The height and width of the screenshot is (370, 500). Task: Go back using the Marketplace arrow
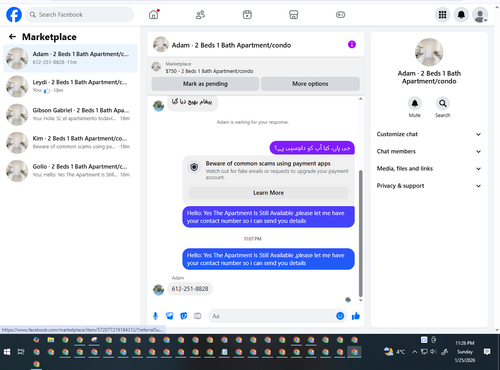click(12, 37)
